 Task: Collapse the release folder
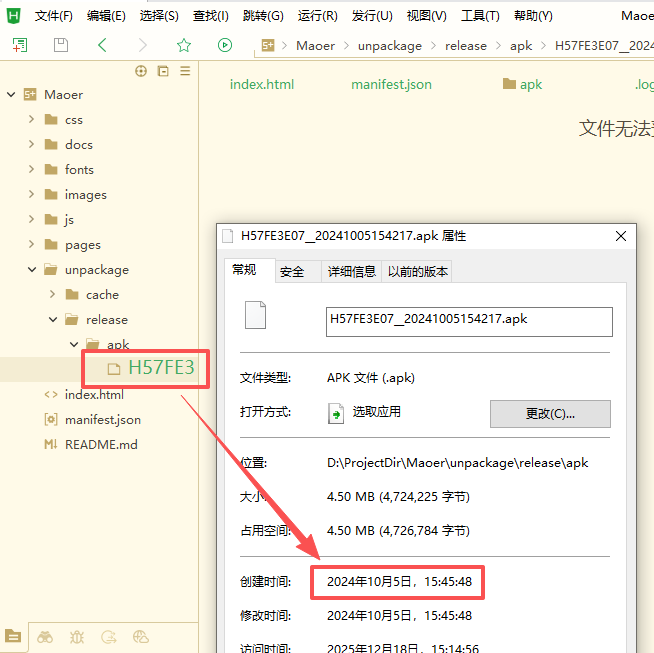click(53, 320)
